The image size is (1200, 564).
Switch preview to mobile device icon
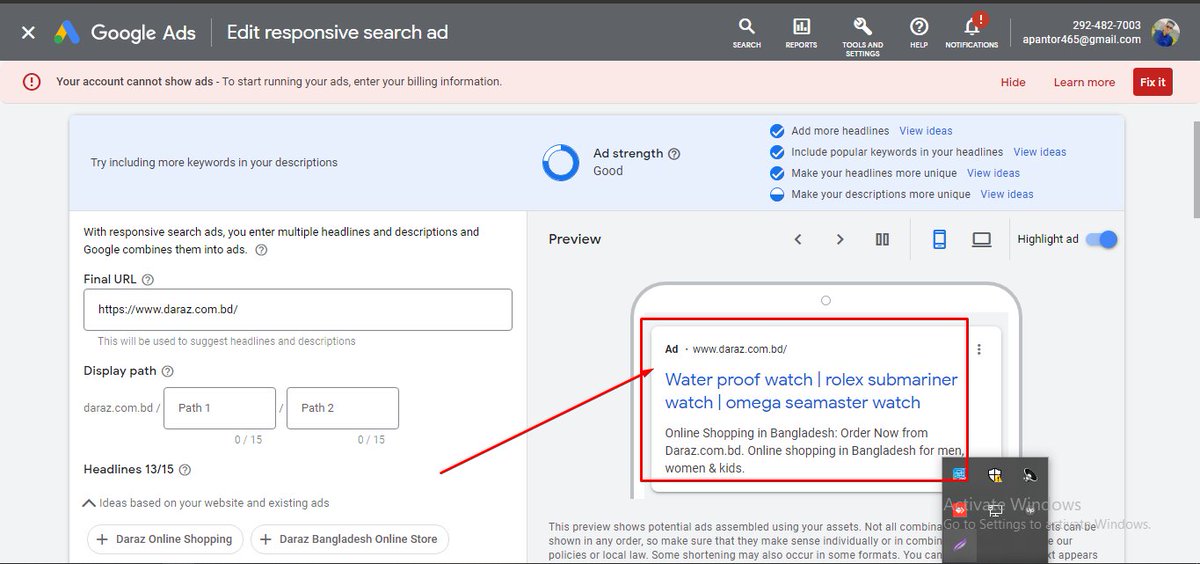pos(939,240)
